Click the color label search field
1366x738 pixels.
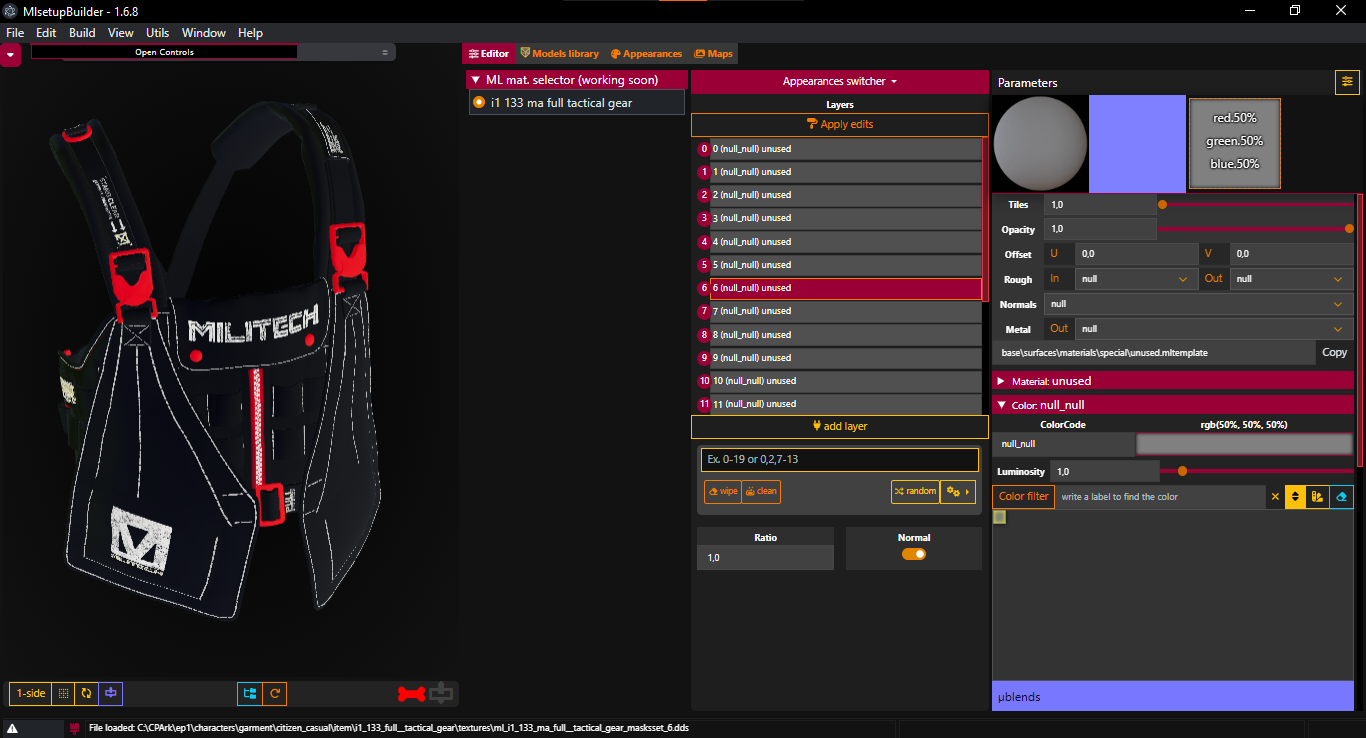(1162, 497)
